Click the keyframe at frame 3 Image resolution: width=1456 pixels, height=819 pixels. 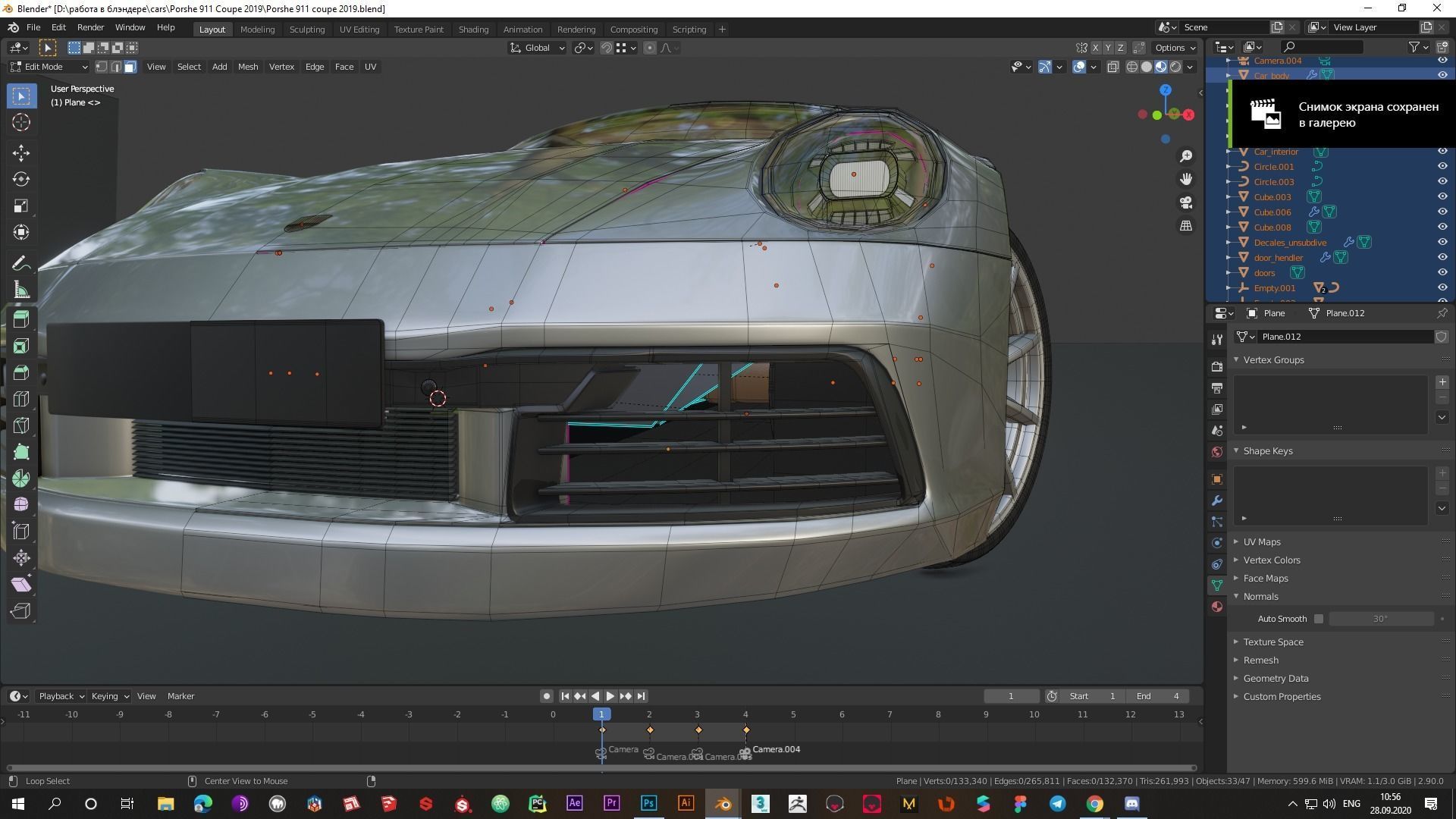coord(698,730)
